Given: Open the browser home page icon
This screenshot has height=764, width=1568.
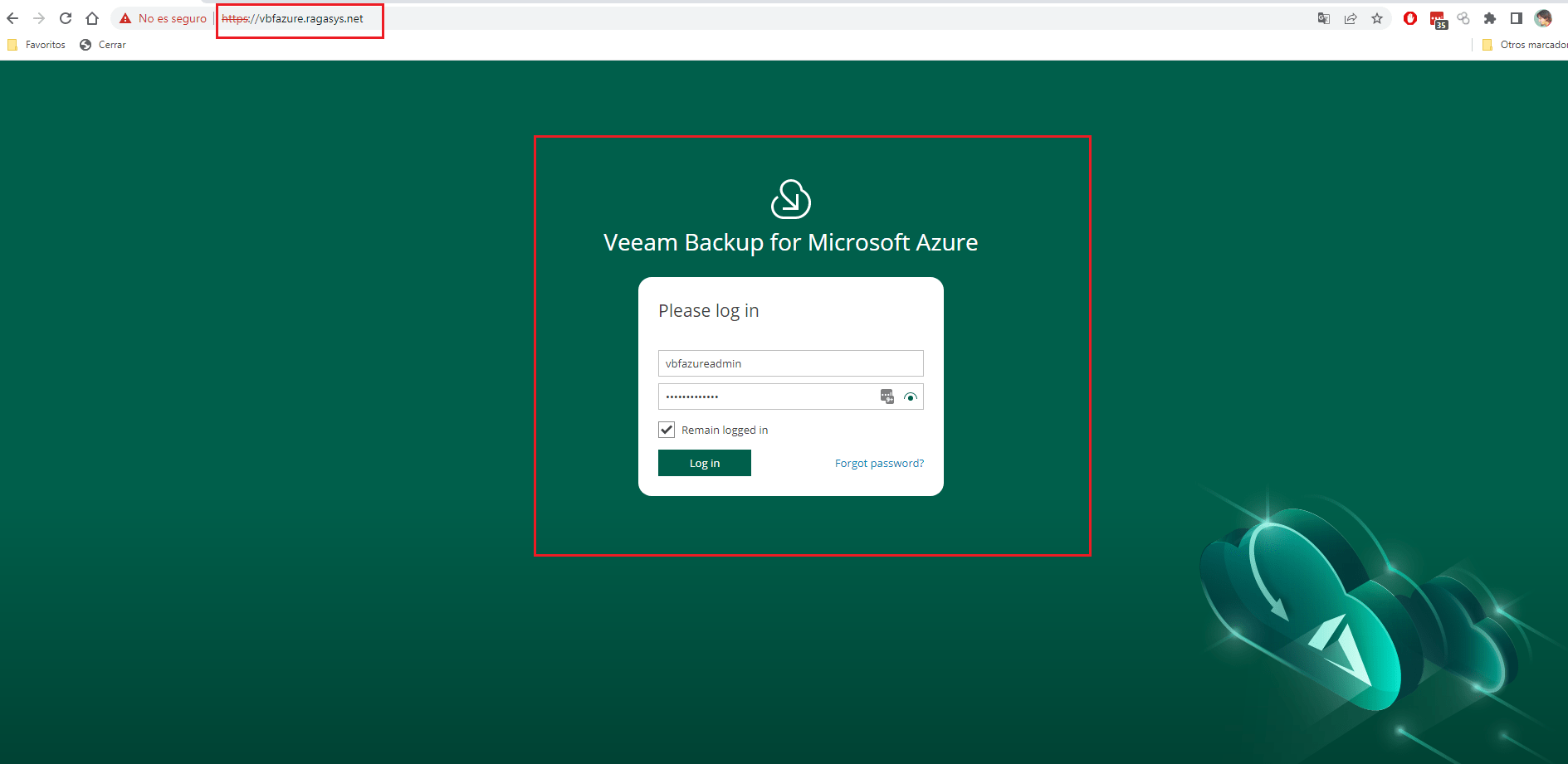Looking at the screenshot, I should tap(92, 18).
